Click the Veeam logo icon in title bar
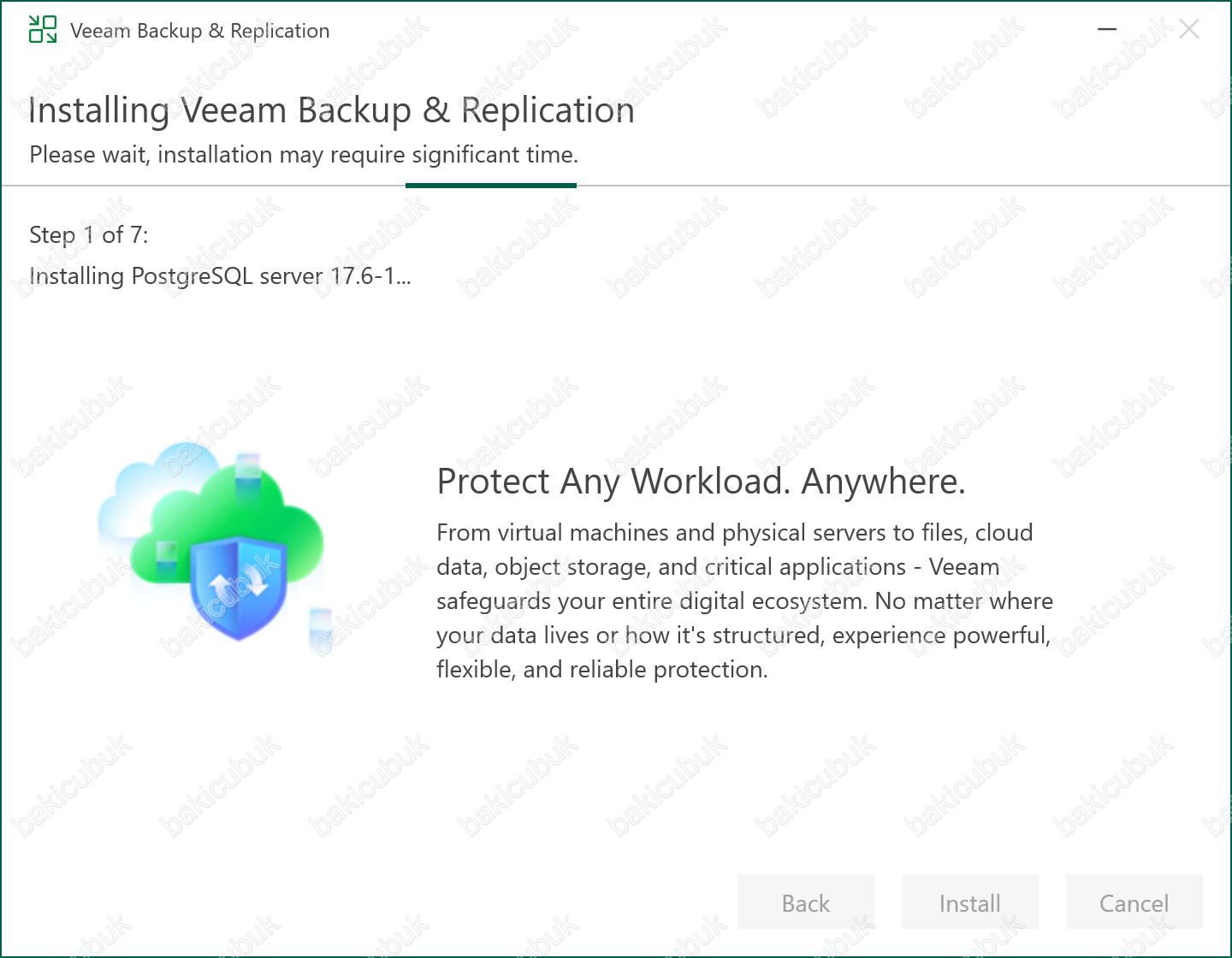 pos(42,29)
